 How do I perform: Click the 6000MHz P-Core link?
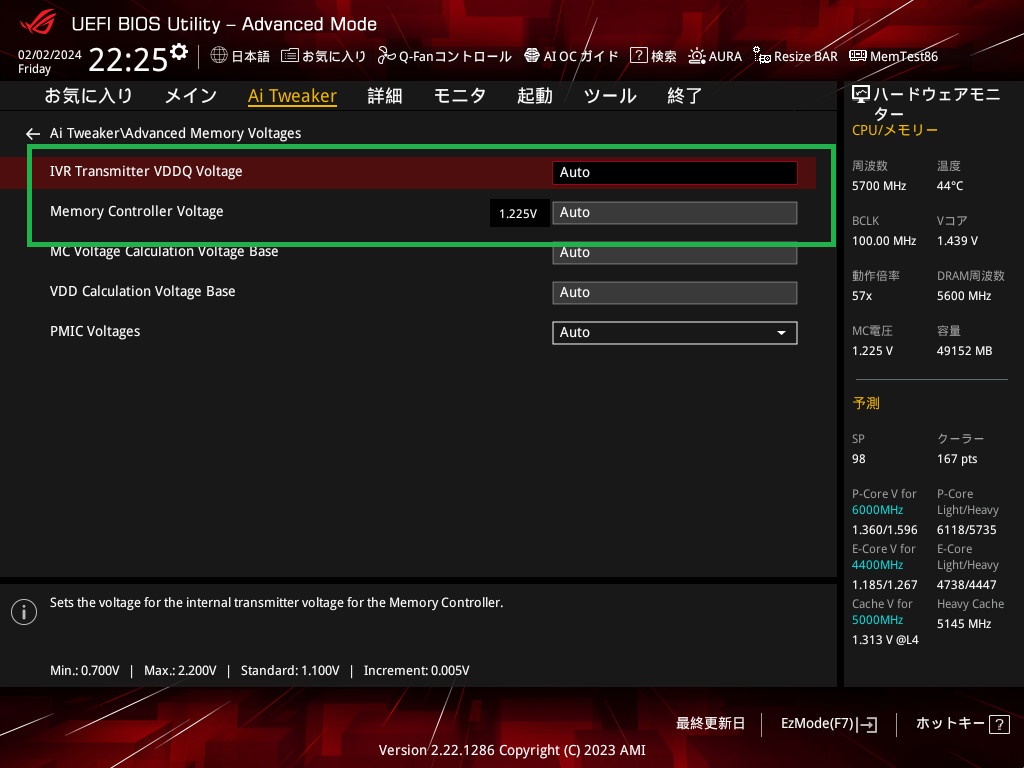(877, 510)
